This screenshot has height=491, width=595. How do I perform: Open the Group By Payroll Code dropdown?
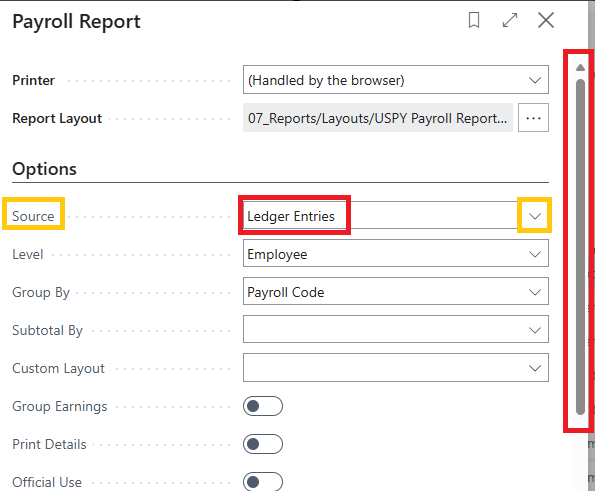click(396, 291)
